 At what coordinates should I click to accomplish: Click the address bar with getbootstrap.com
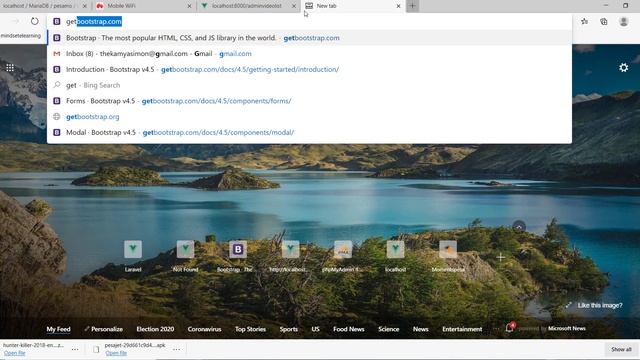point(309,21)
